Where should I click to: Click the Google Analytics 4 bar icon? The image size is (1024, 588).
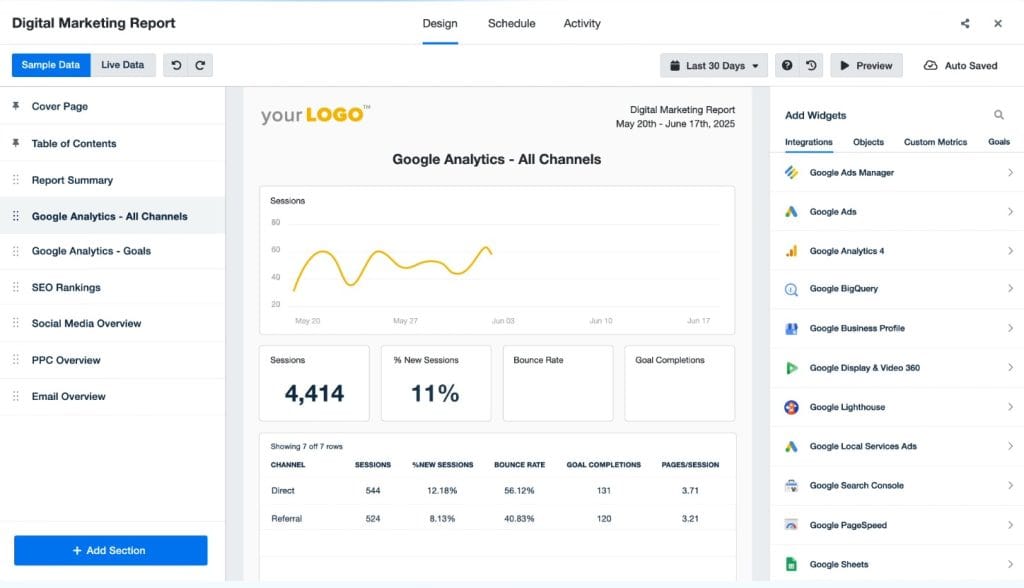pyautogui.click(x=791, y=251)
